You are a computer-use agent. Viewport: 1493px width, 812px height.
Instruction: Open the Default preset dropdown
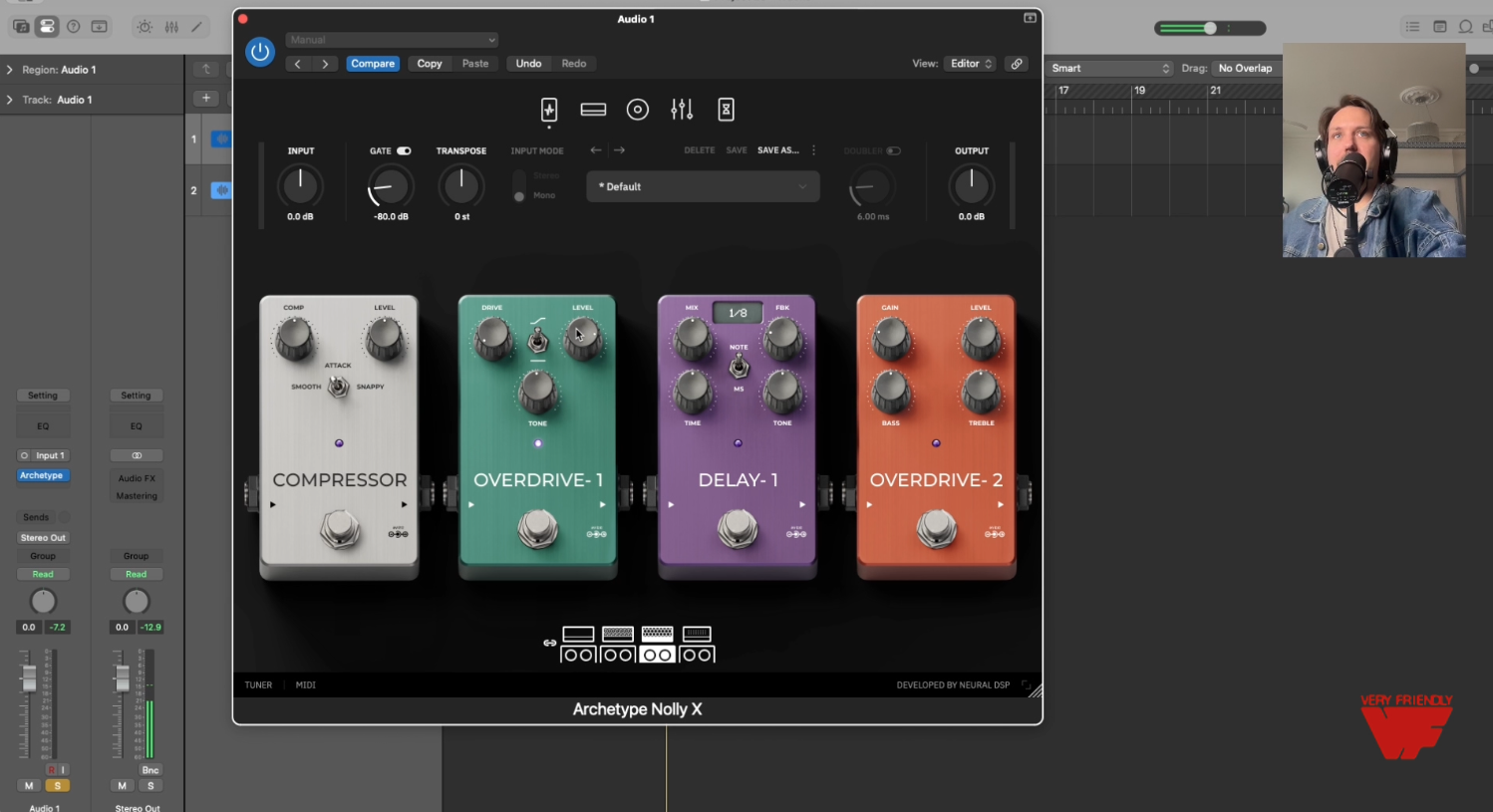tap(703, 186)
